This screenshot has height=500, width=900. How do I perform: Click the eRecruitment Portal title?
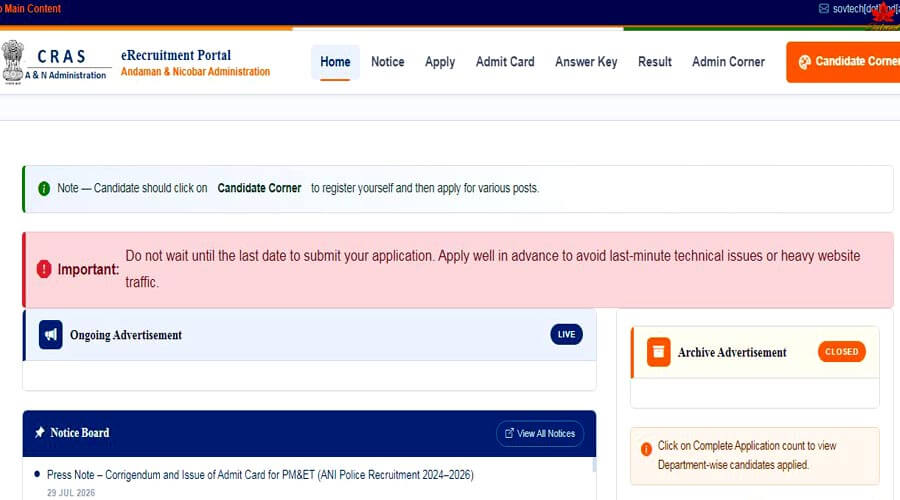coord(176,55)
